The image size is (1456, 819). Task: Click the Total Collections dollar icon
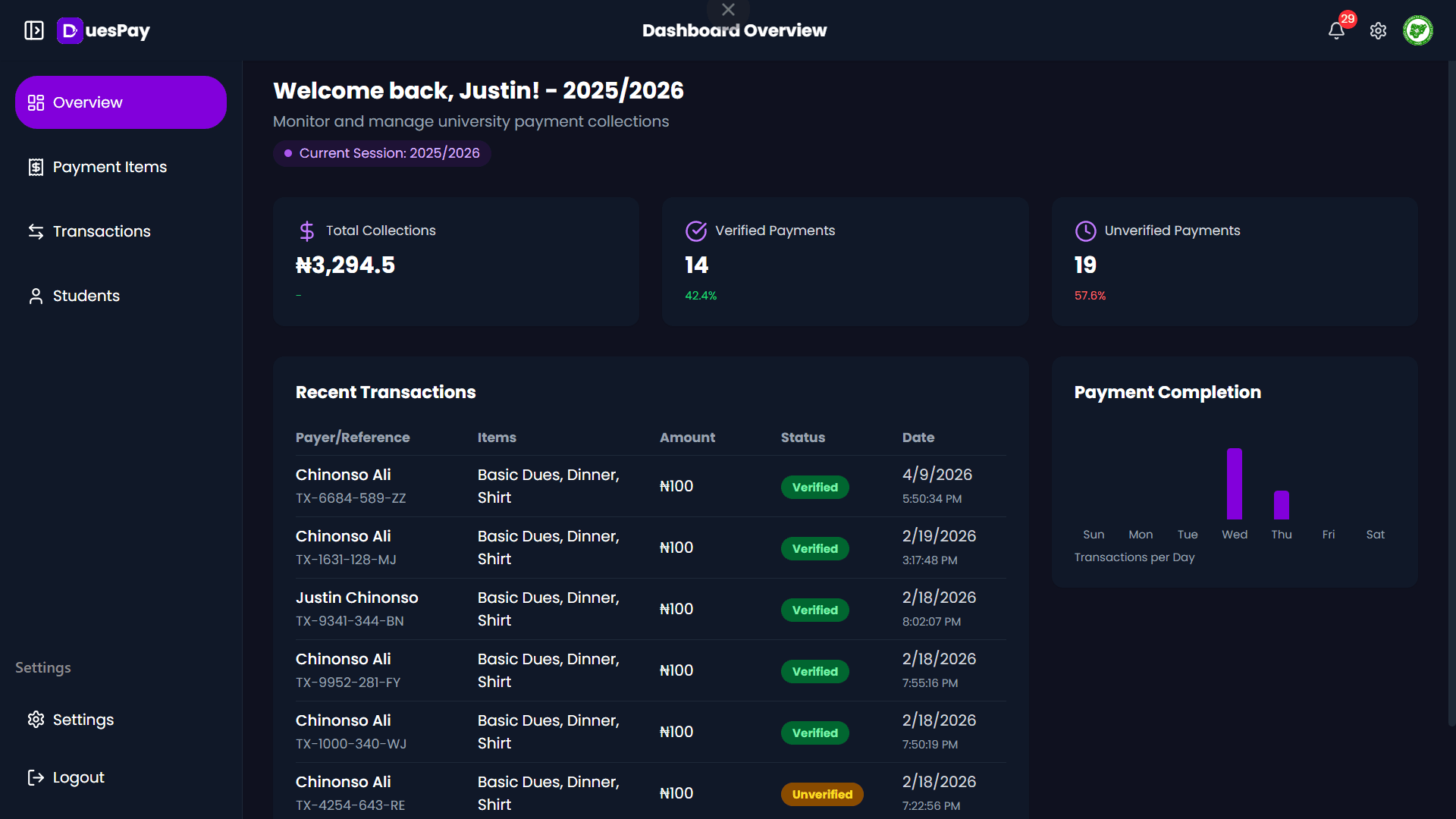(x=306, y=231)
